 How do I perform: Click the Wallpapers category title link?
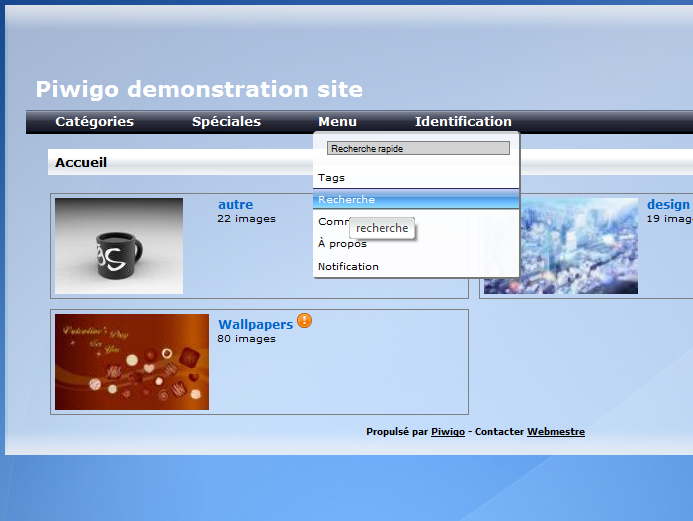[x=255, y=324]
